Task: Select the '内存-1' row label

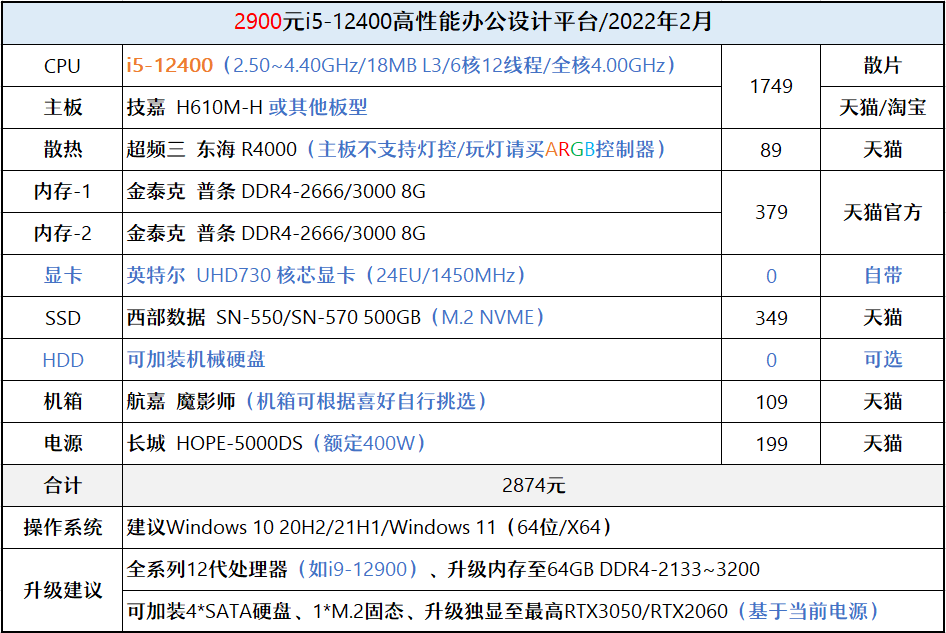Action: 62,191
